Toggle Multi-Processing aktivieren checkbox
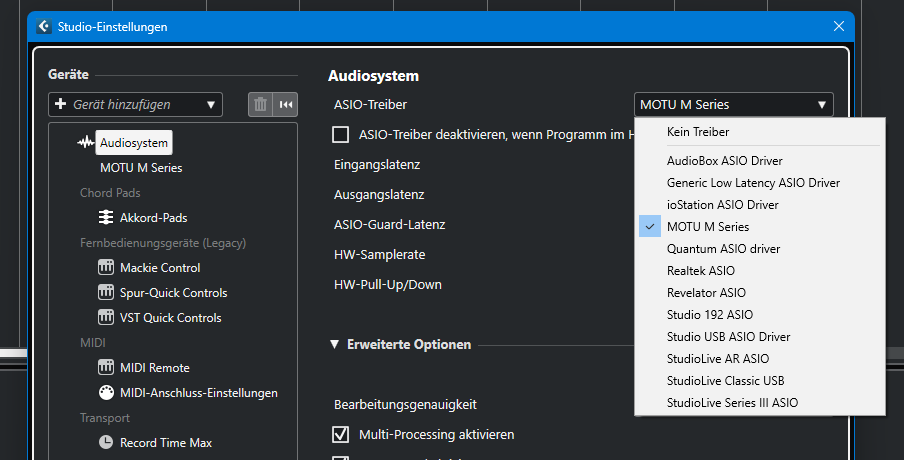Viewport: 904px width, 460px height. (340, 435)
